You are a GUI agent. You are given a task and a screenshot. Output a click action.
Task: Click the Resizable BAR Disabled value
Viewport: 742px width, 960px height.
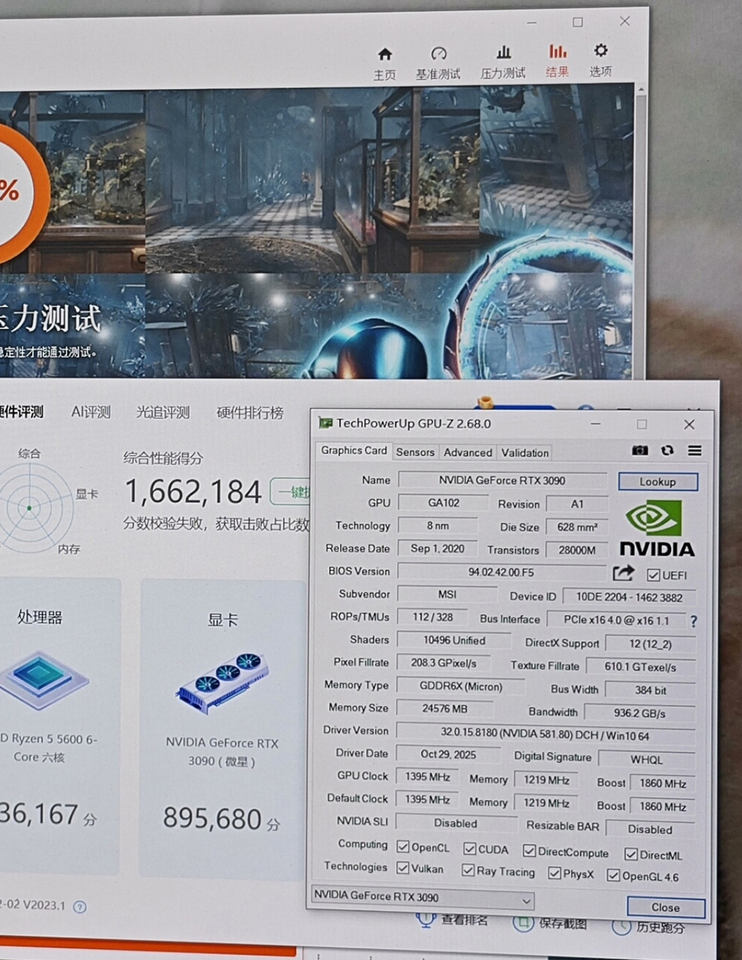point(650,829)
